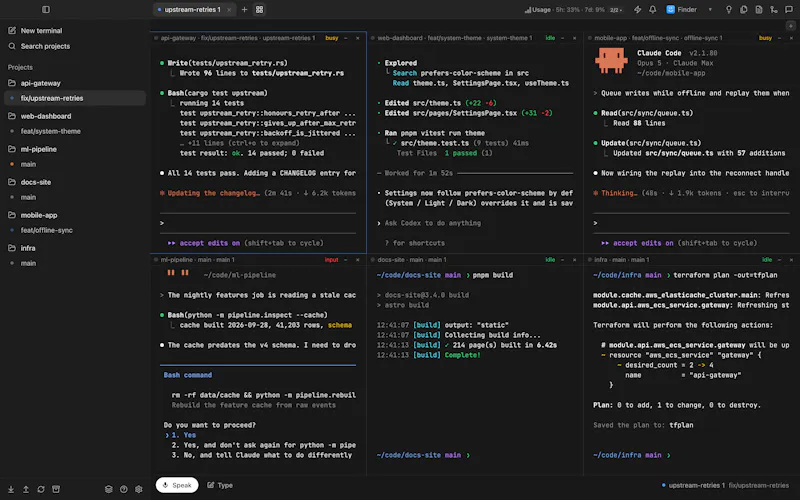The image size is (800, 500).
Task: Select the fix/upstream-retries branch in the sidebar
Action: tap(74, 98)
